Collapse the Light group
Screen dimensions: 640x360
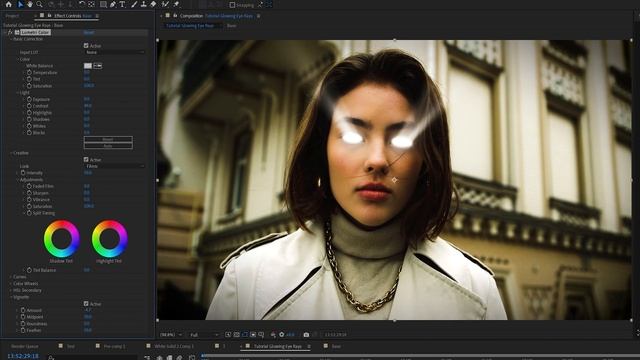pyautogui.click(x=18, y=93)
